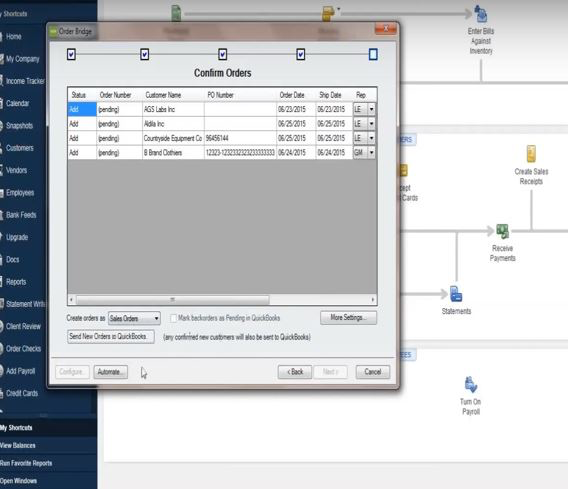This screenshot has height=489, width=568.
Task: Open Credit Cards shortcut
Action: click(x=22, y=393)
